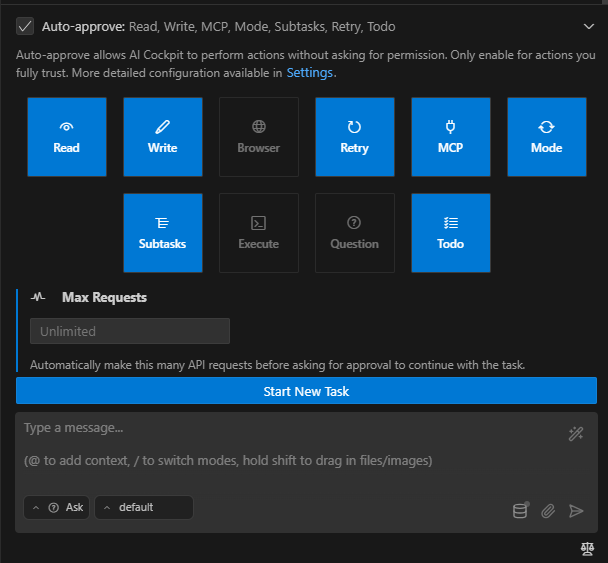This screenshot has width=608, height=563.
Task: Enable Browser auto-approval tile
Action: point(259,137)
